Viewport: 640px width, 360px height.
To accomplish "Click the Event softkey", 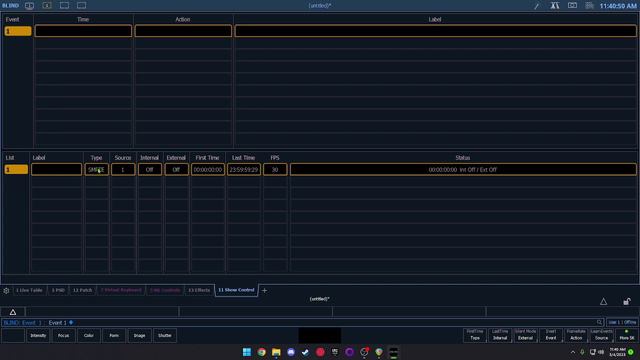I will (x=551, y=335).
